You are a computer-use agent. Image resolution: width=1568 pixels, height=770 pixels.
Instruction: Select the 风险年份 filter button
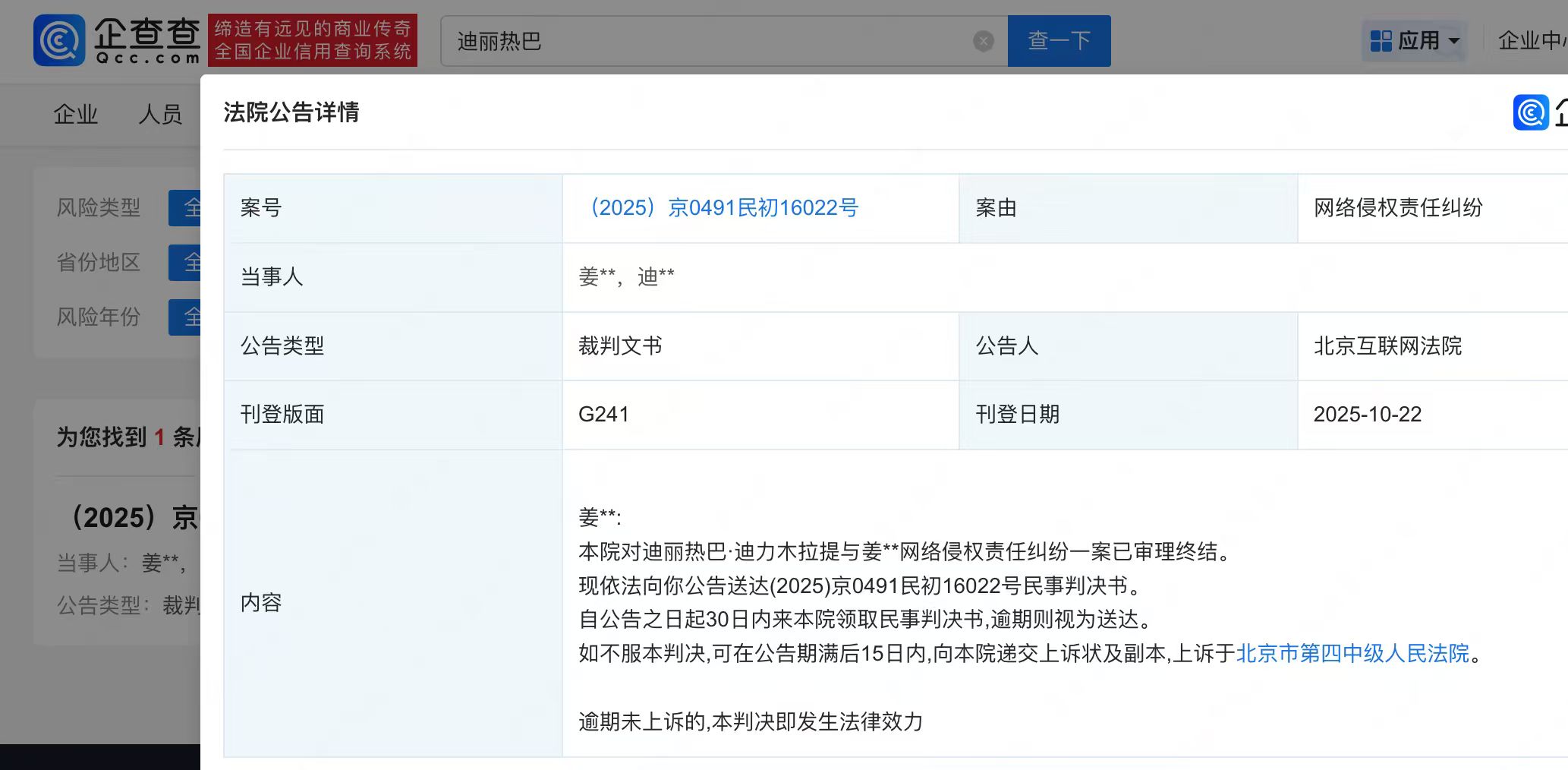click(184, 317)
